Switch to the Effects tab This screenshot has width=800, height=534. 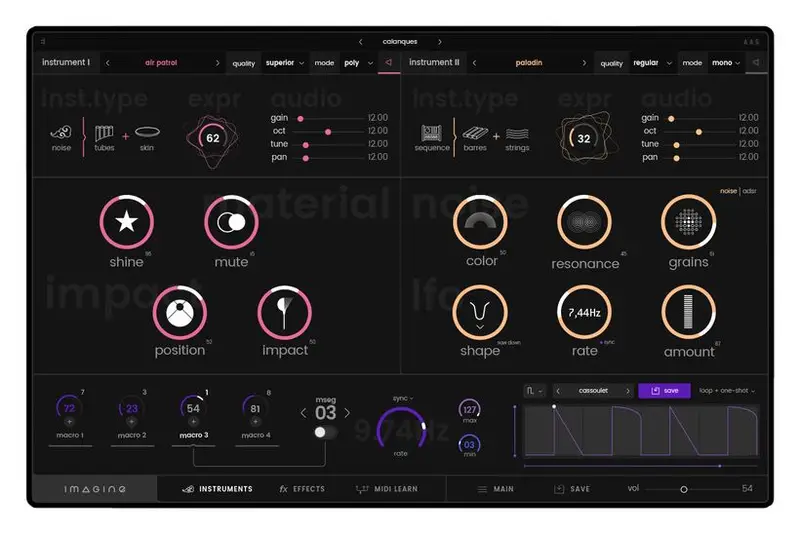[x=302, y=489]
